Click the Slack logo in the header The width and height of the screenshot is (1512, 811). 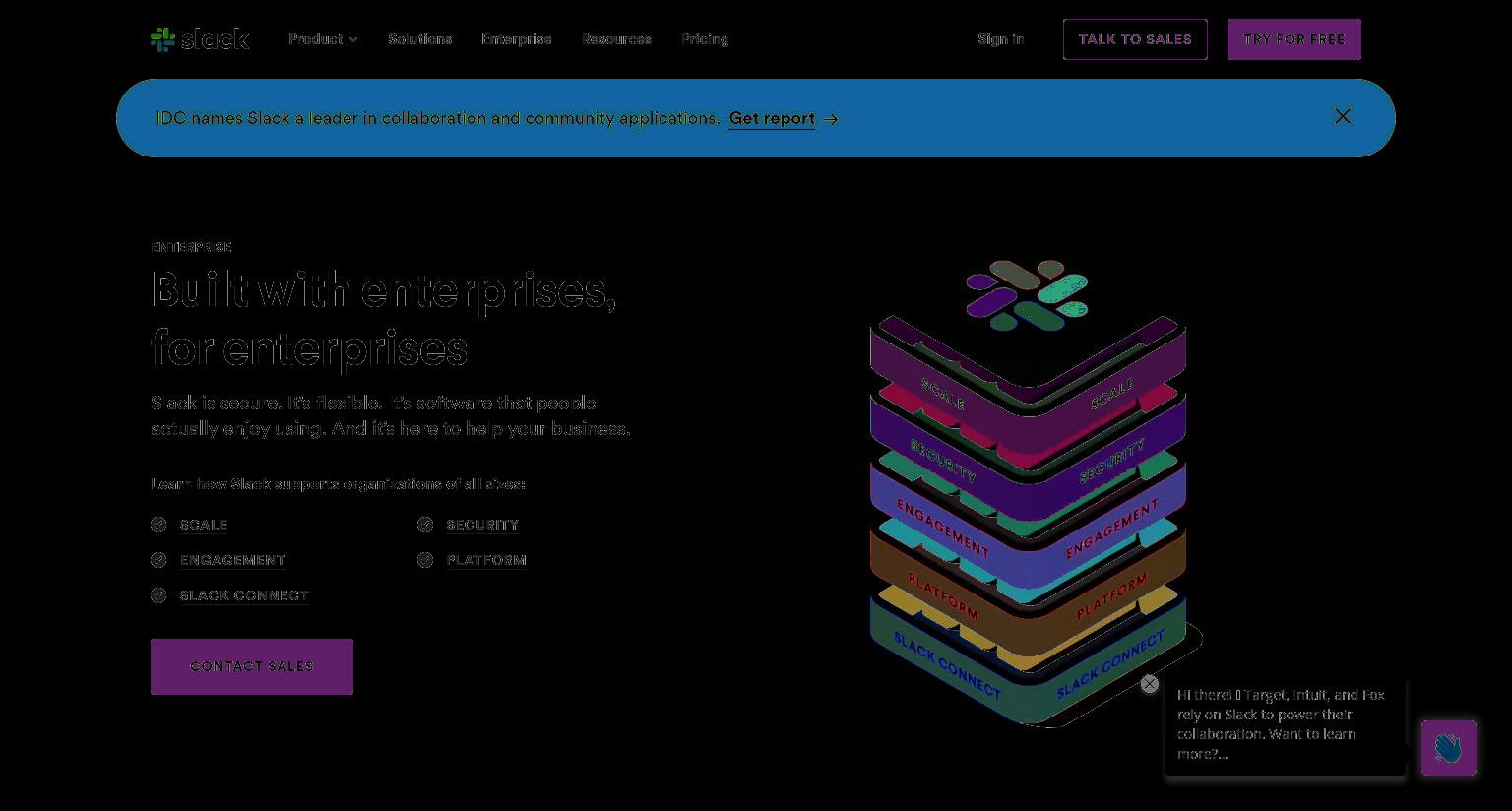click(200, 39)
